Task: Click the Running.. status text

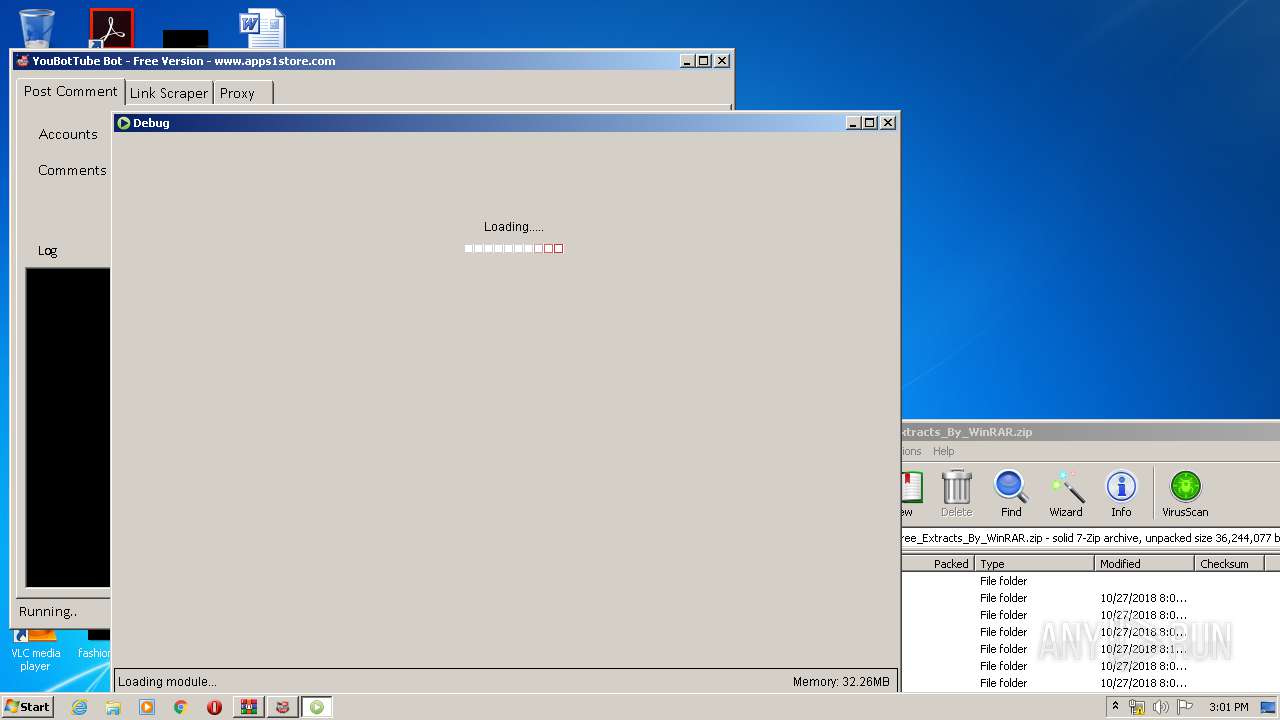Action: click(48, 611)
